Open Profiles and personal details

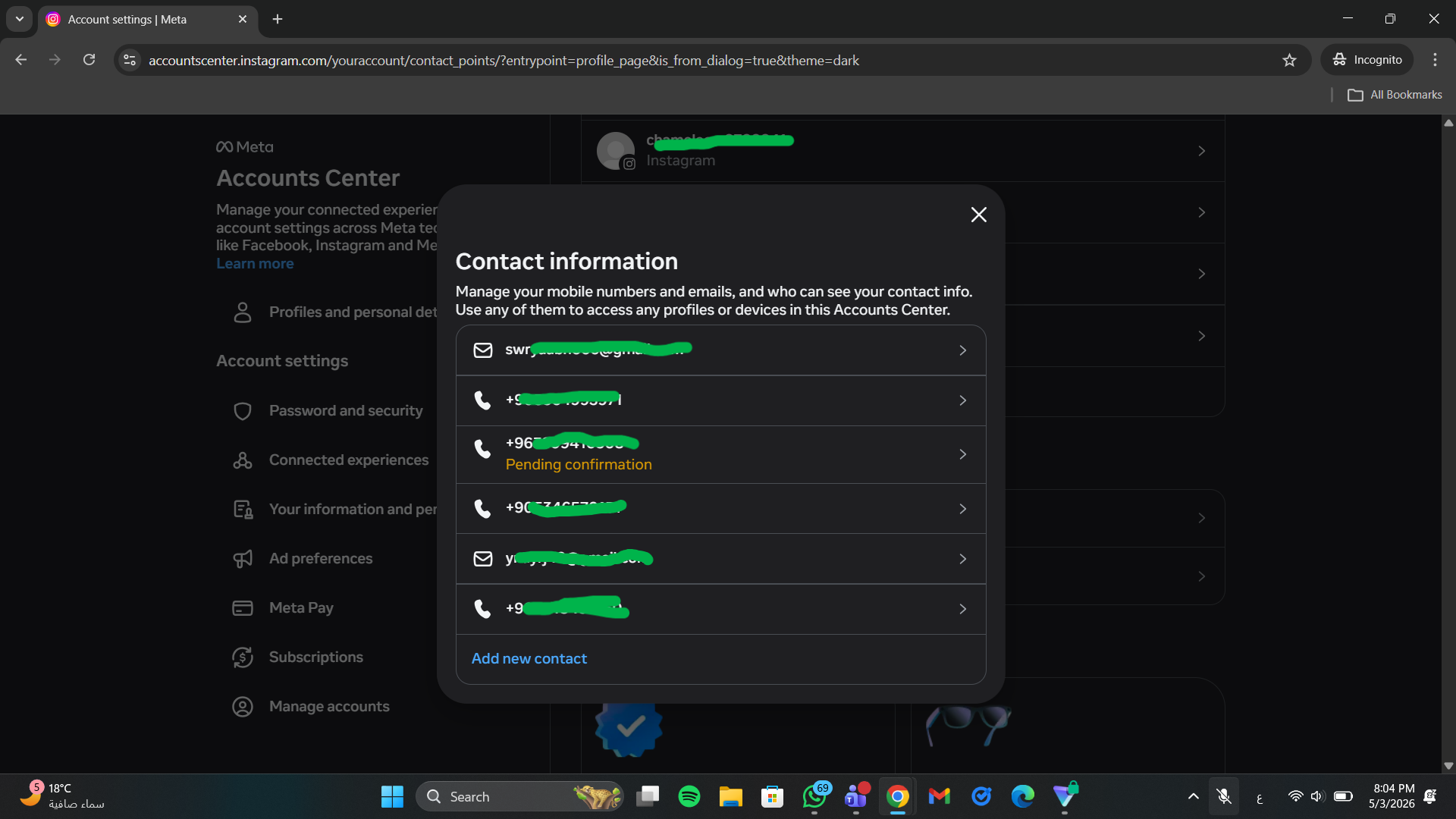click(x=334, y=312)
